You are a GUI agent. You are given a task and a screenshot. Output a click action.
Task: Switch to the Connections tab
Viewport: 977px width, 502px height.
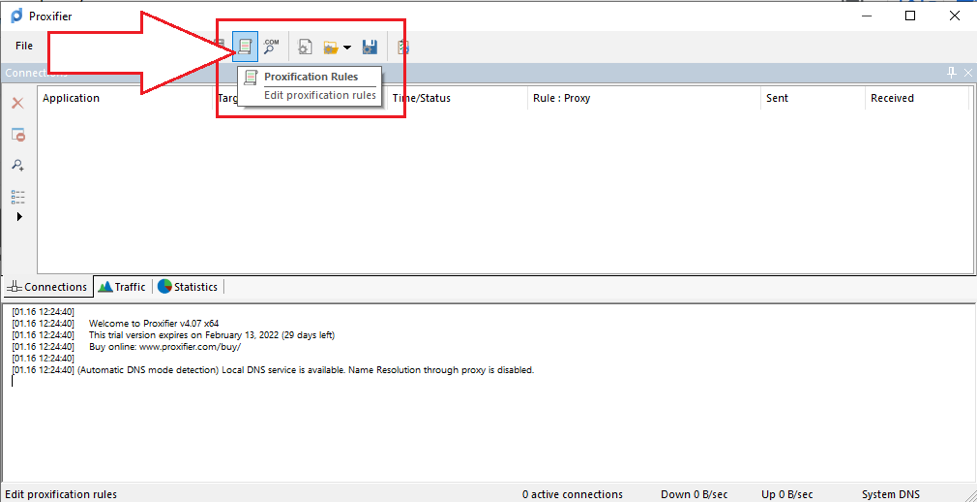pyautogui.click(x=49, y=287)
